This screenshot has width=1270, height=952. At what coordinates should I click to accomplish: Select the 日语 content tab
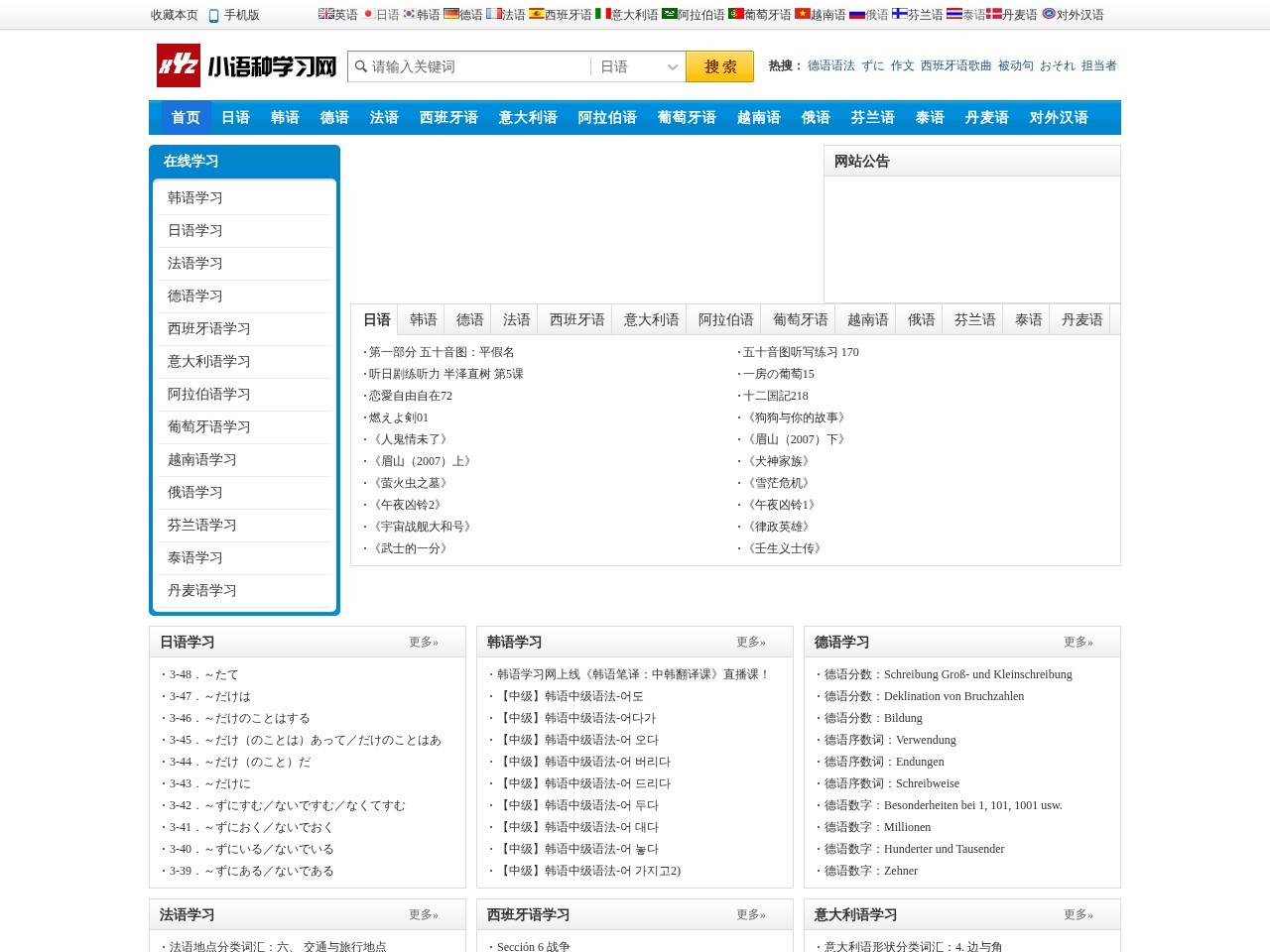tap(377, 319)
